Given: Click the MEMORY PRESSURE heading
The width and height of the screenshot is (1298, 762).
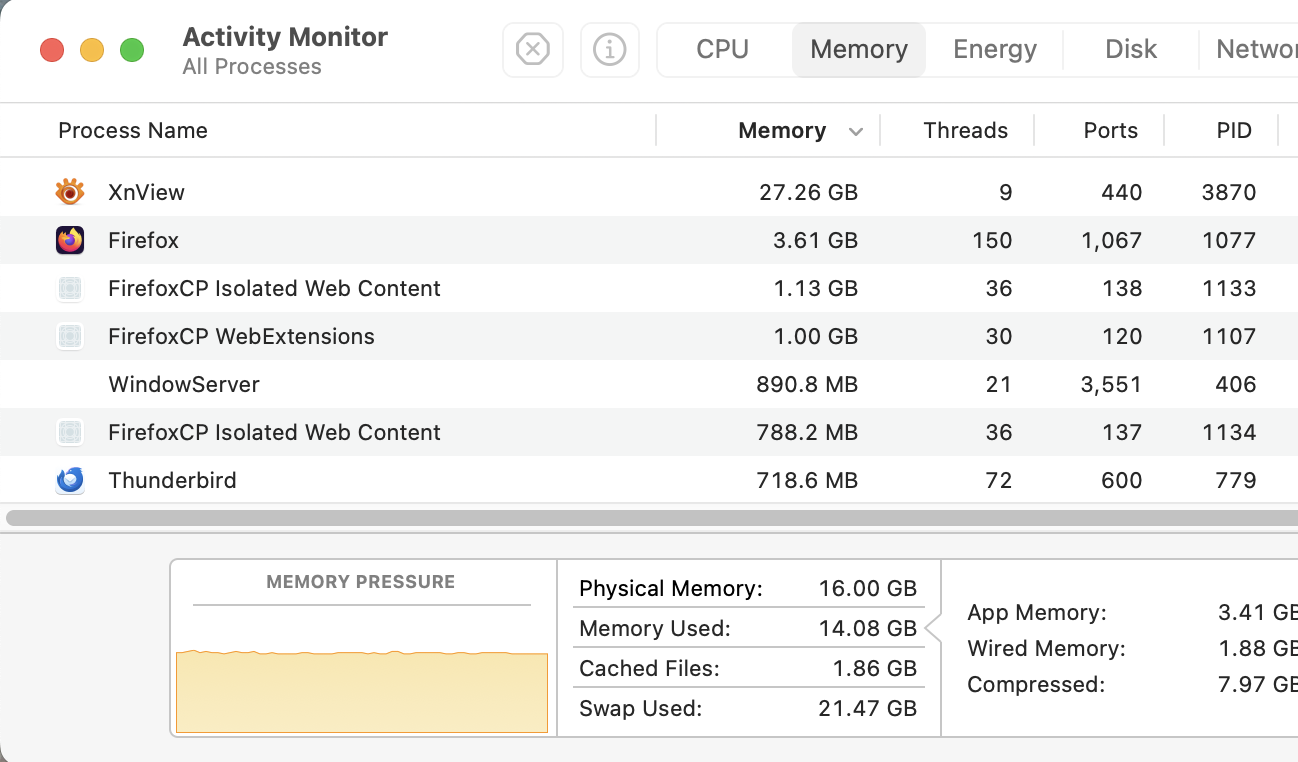Looking at the screenshot, I should 361,581.
